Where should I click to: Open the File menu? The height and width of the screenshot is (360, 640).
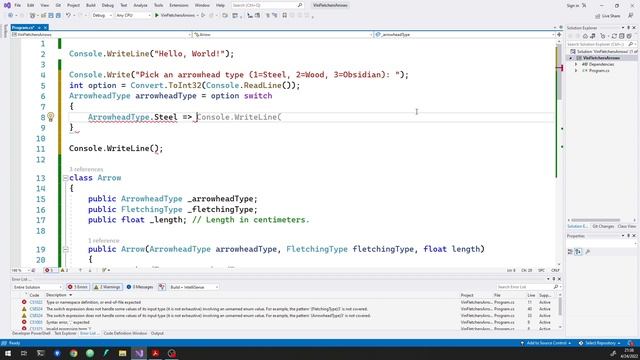17,5
